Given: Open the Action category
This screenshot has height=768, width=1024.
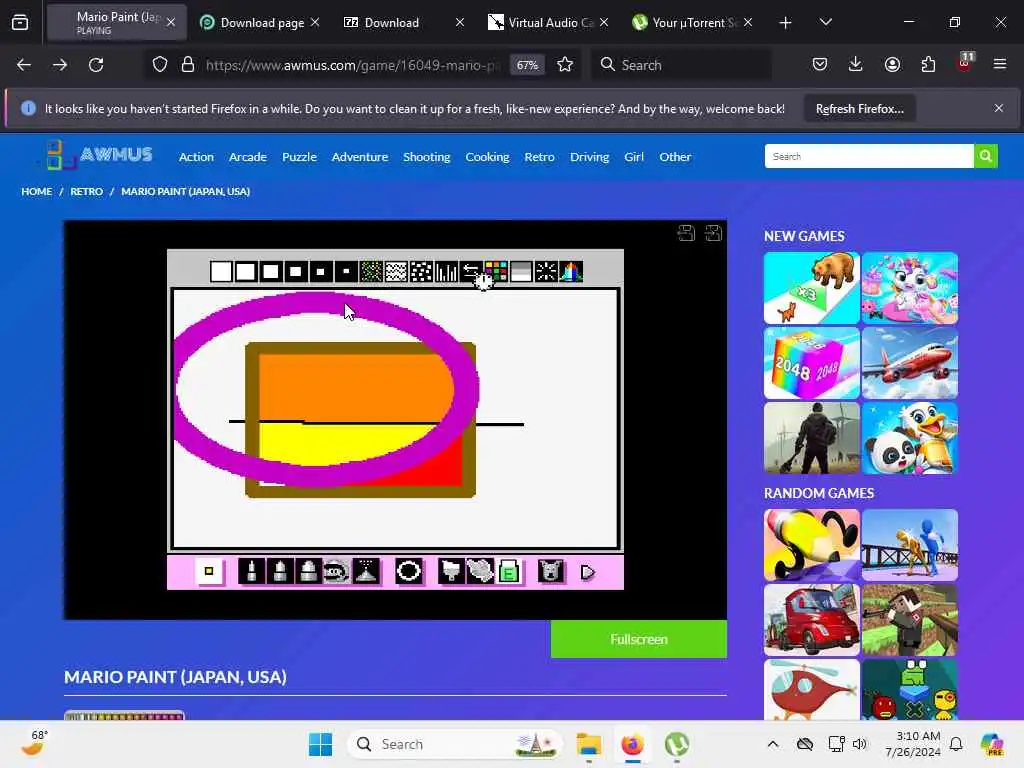Looking at the screenshot, I should point(196,157).
